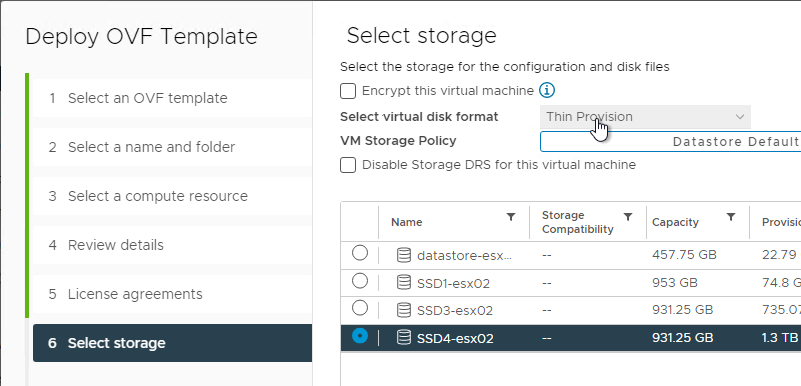Screen dimensions: 801x386
Task: Go to step 4 Review details
Action: pos(173,245)
